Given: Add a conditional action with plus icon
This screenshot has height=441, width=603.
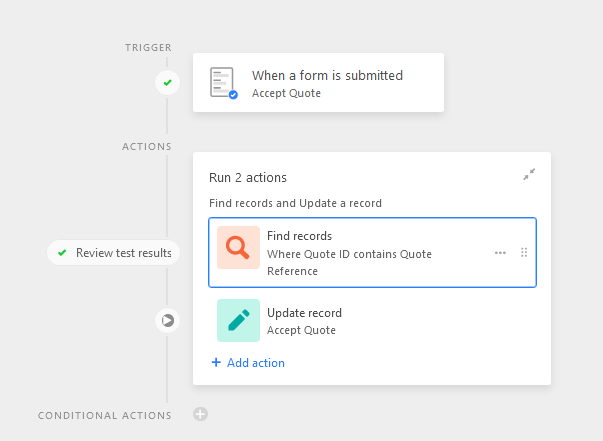Looking at the screenshot, I should tap(200, 414).
